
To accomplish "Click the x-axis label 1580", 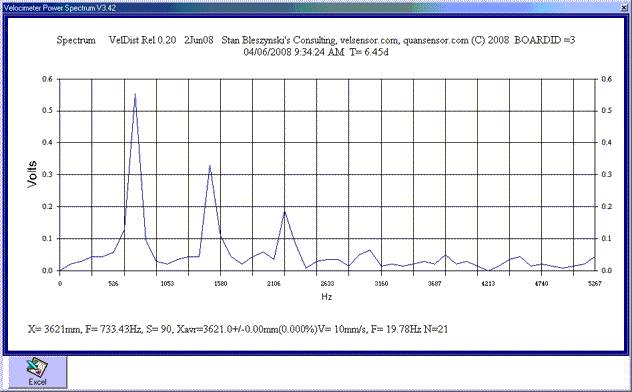I will [220, 284].
